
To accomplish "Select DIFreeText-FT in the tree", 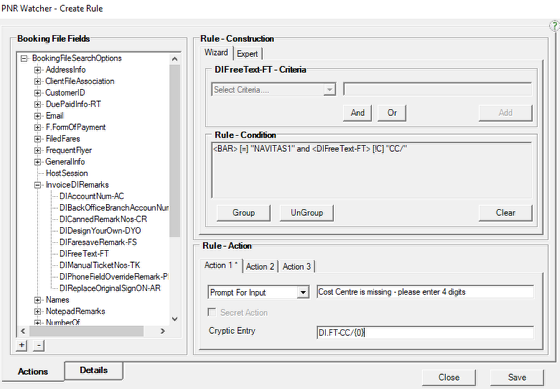I will click(x=84, y=254).
